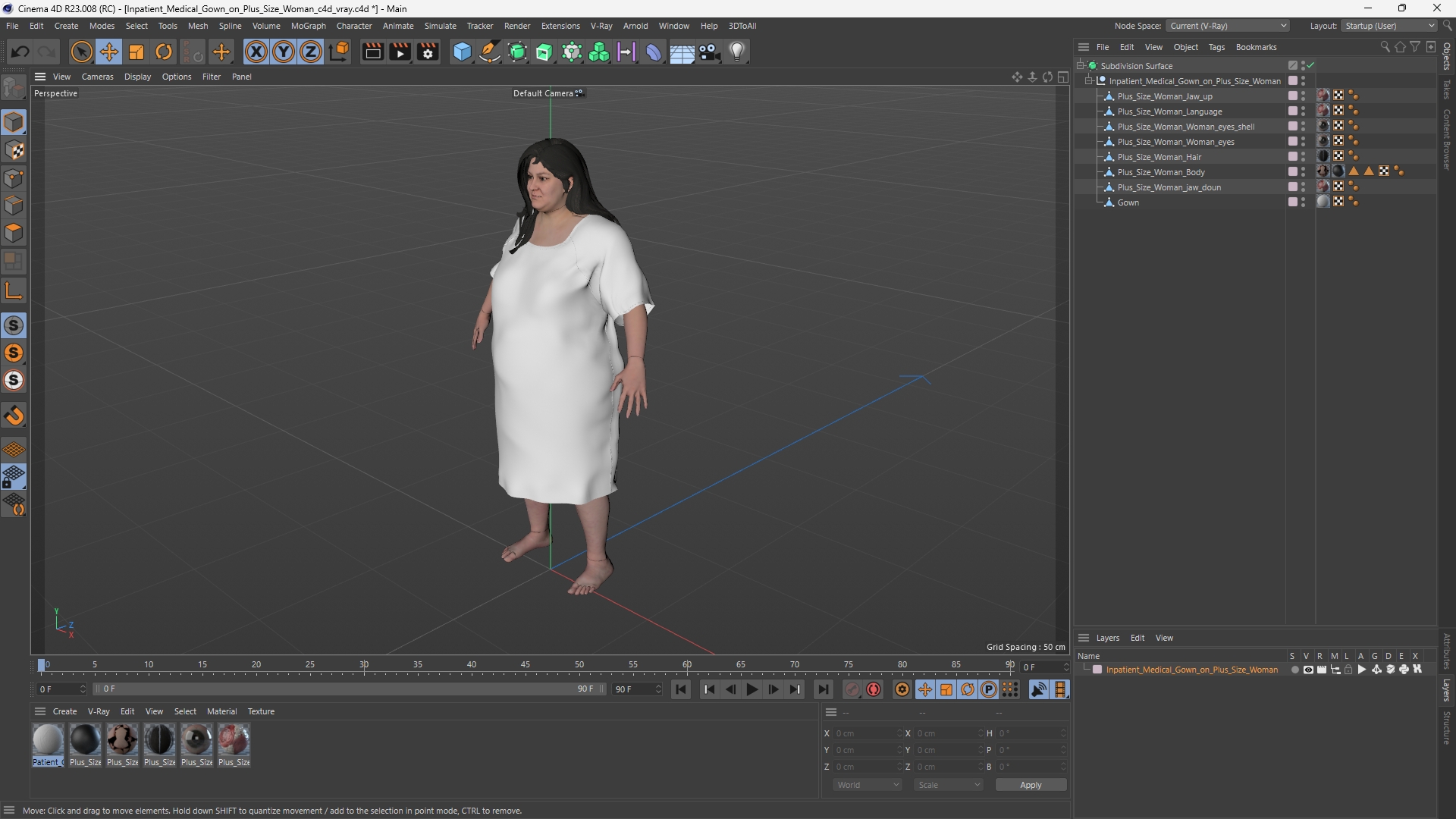The height and width of the screenshot is (819, 1456).
Task: Open the MoGraph menu
Action: coord(308,26)
